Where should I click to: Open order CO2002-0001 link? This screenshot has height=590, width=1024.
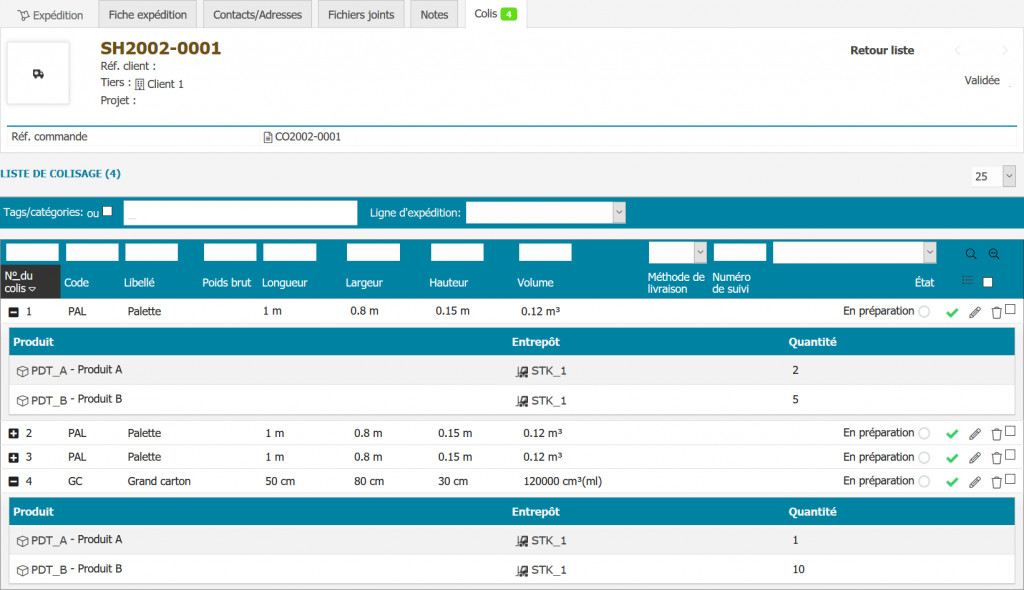307,137
